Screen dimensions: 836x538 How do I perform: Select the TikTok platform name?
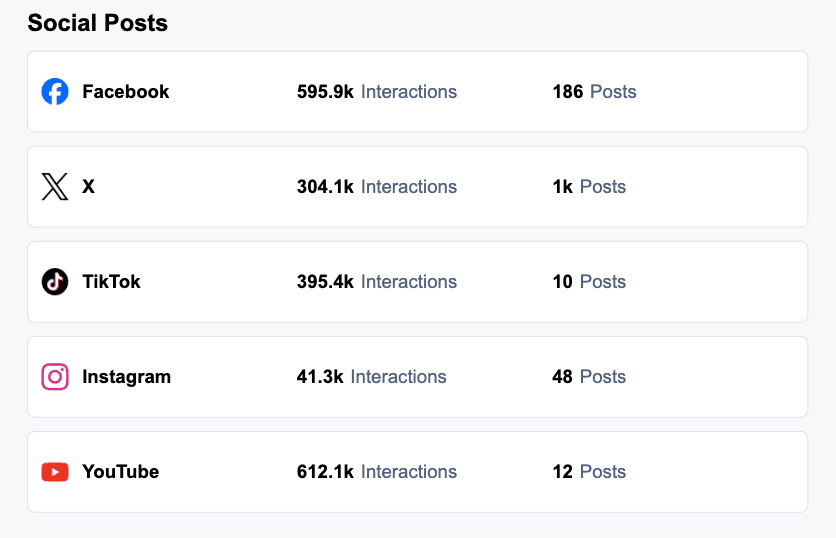[111, 282]
